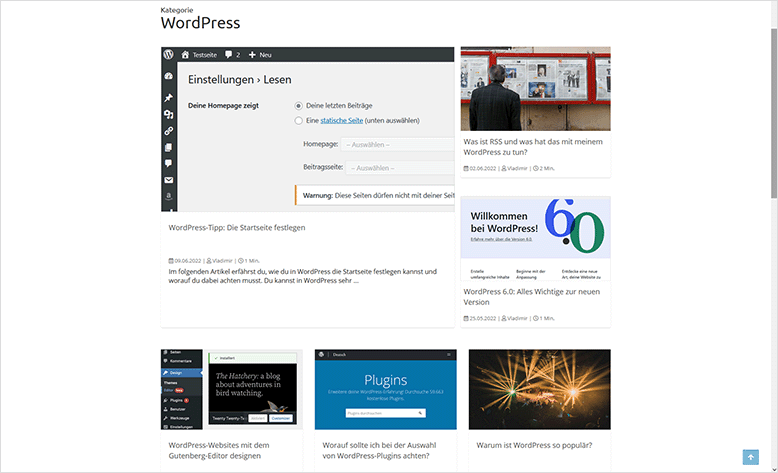The height and width of the screenshot is (473, 778).
Task: Click the 'WordPress' category heading
Action: (x=200, y=23)
